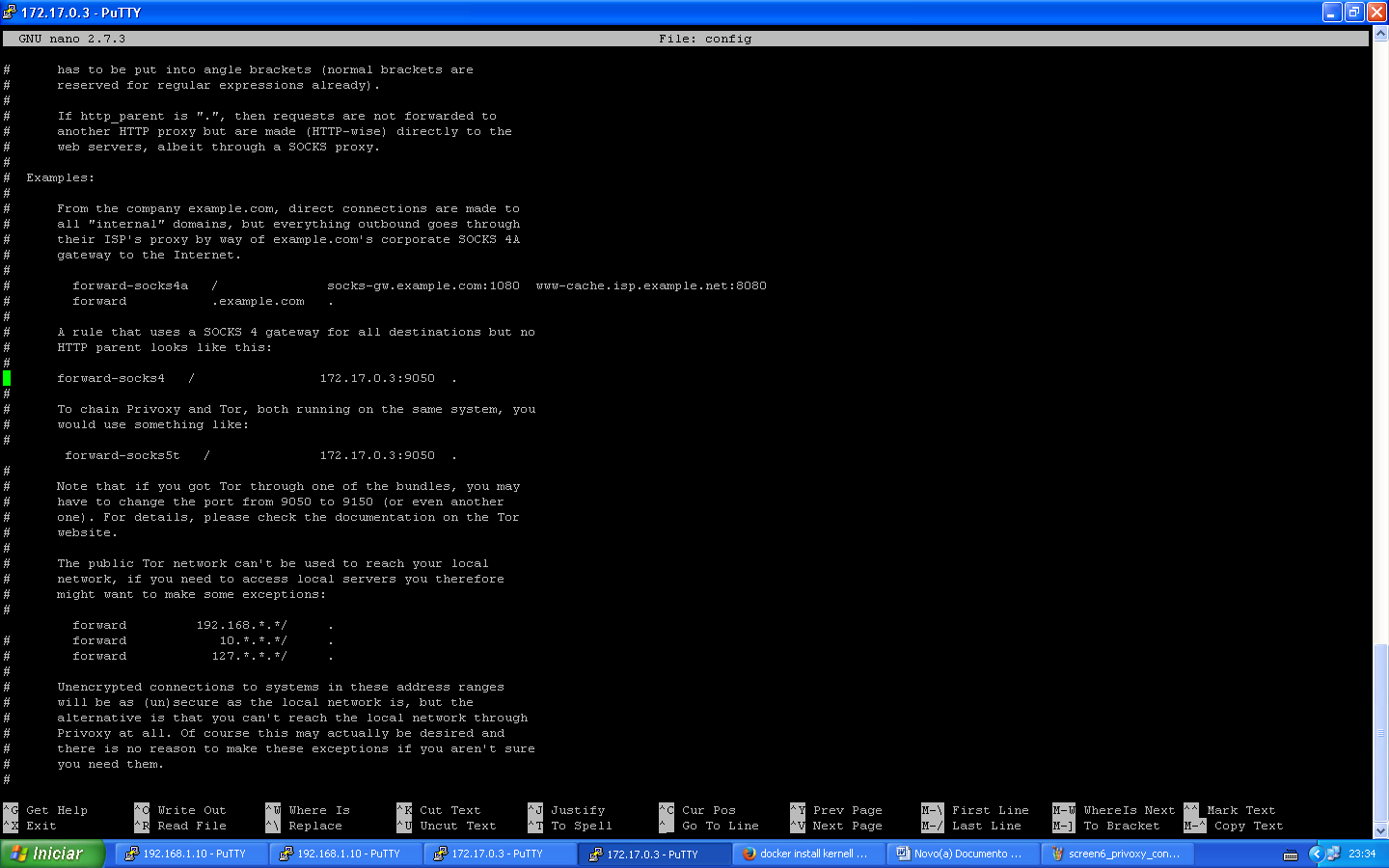Click the Notepad icon for Novo(a) Documento
1389x868 pixels.
click(905, 854)
